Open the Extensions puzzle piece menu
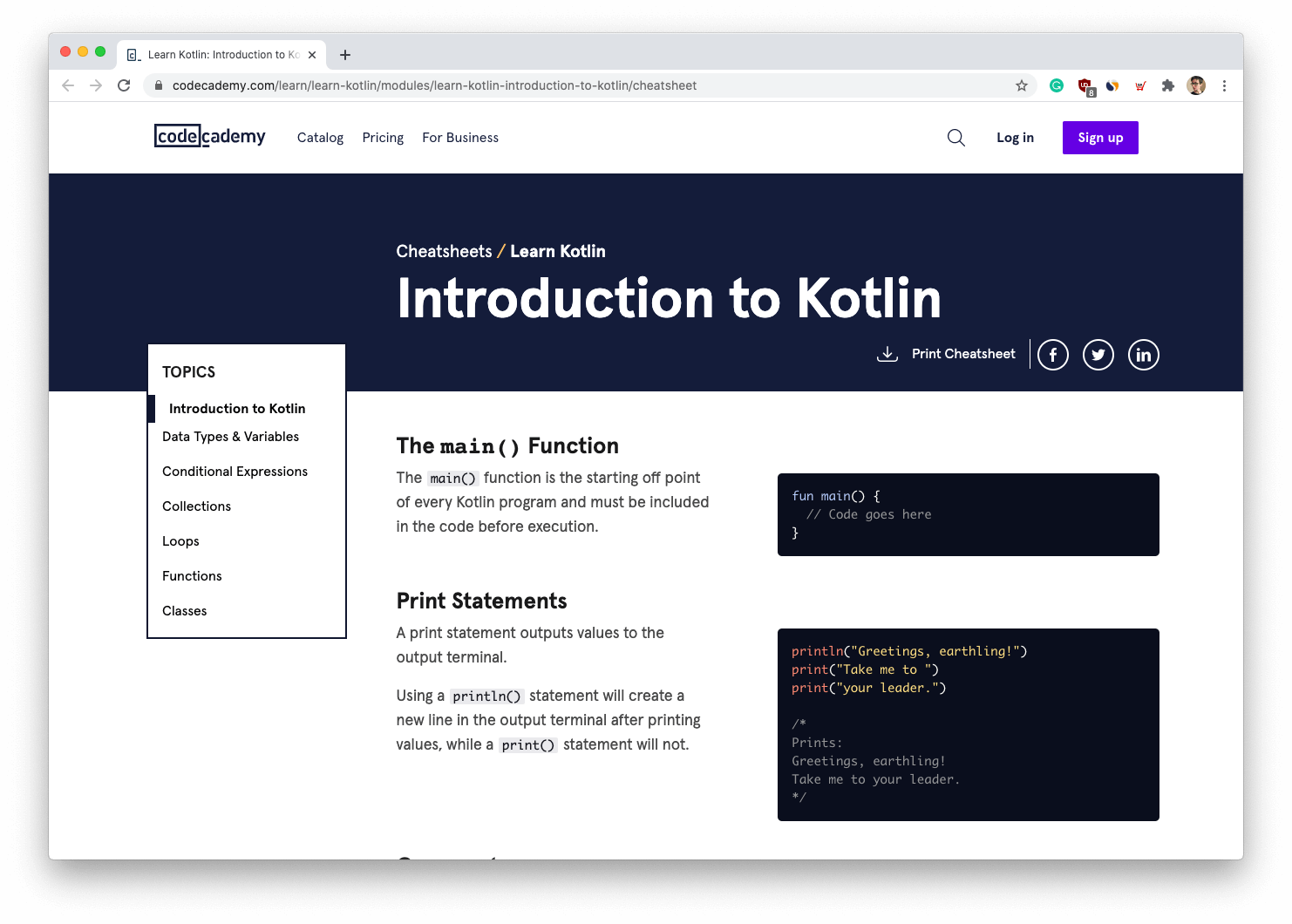This screenshot has height=924, width=1292. [x=1168, y=85]
